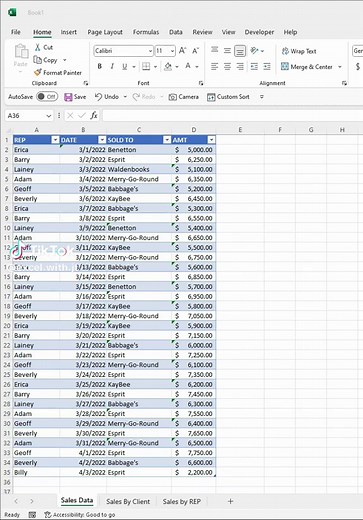Bottom align cell contents
The image size is (363, 520).
[x=240, y=51]
